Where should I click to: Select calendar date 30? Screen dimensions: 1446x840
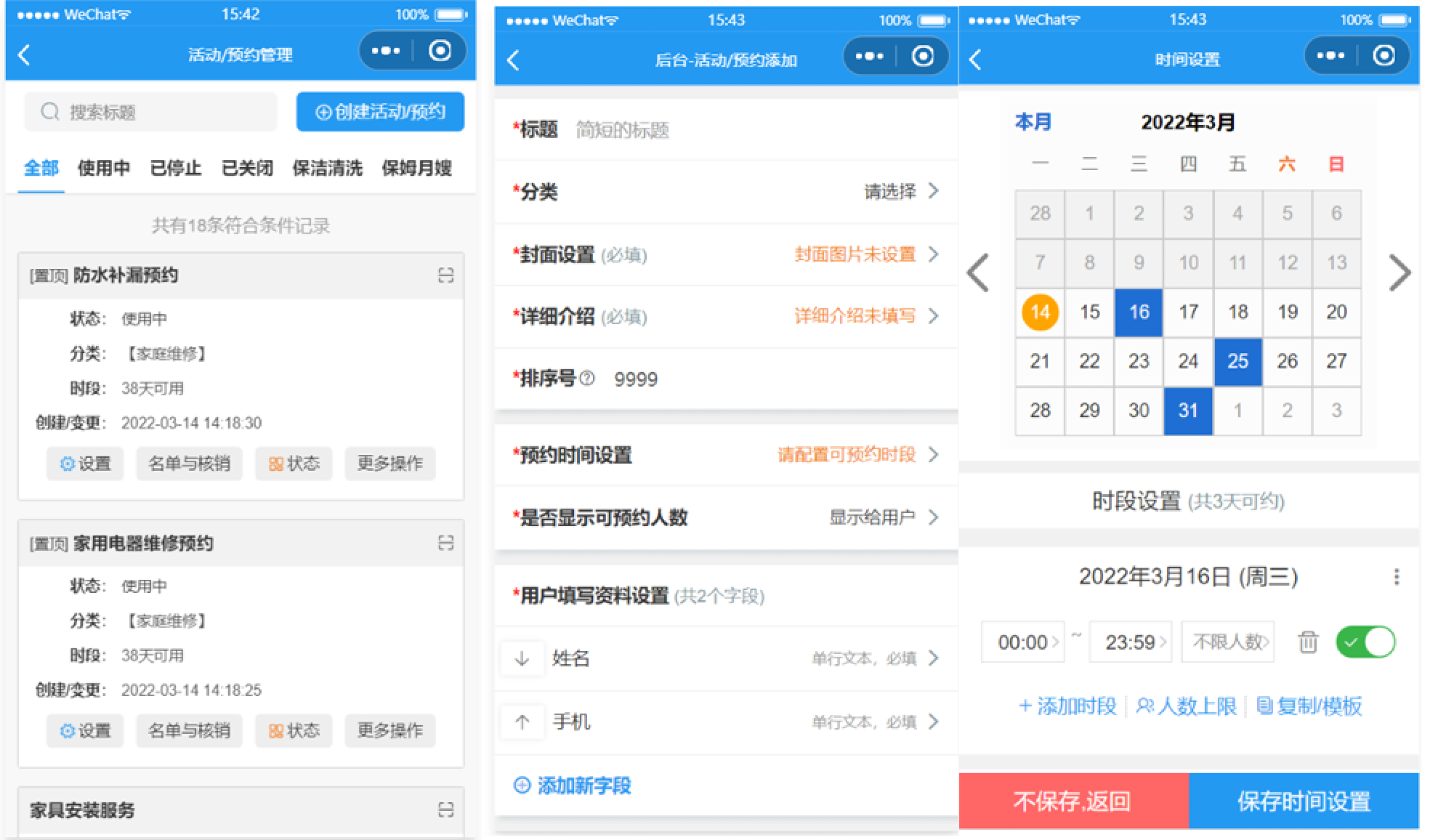[1139, 411]
